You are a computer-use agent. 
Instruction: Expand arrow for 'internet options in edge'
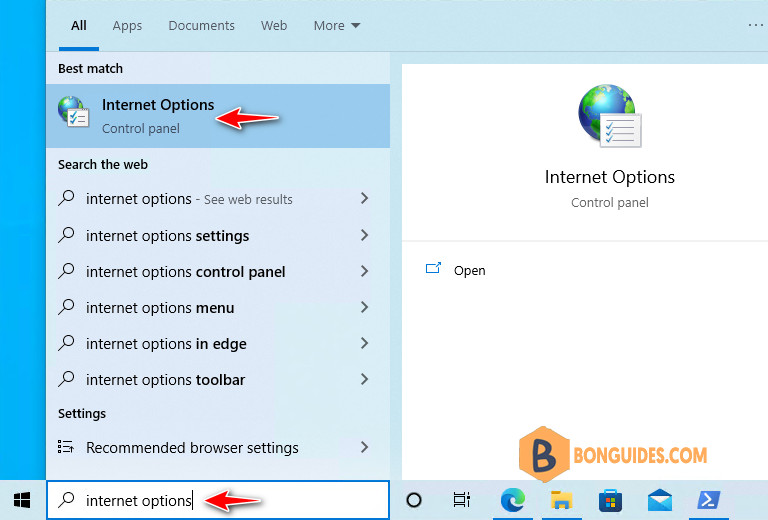point(364,343)
